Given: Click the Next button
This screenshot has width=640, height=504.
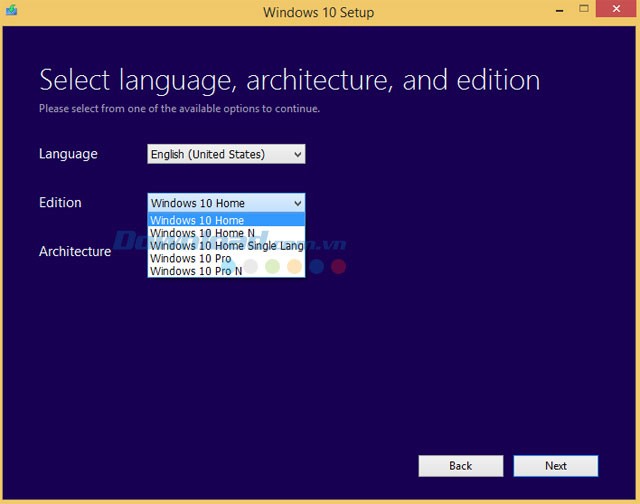Looking at the screenshot, I should coord(556,466).
